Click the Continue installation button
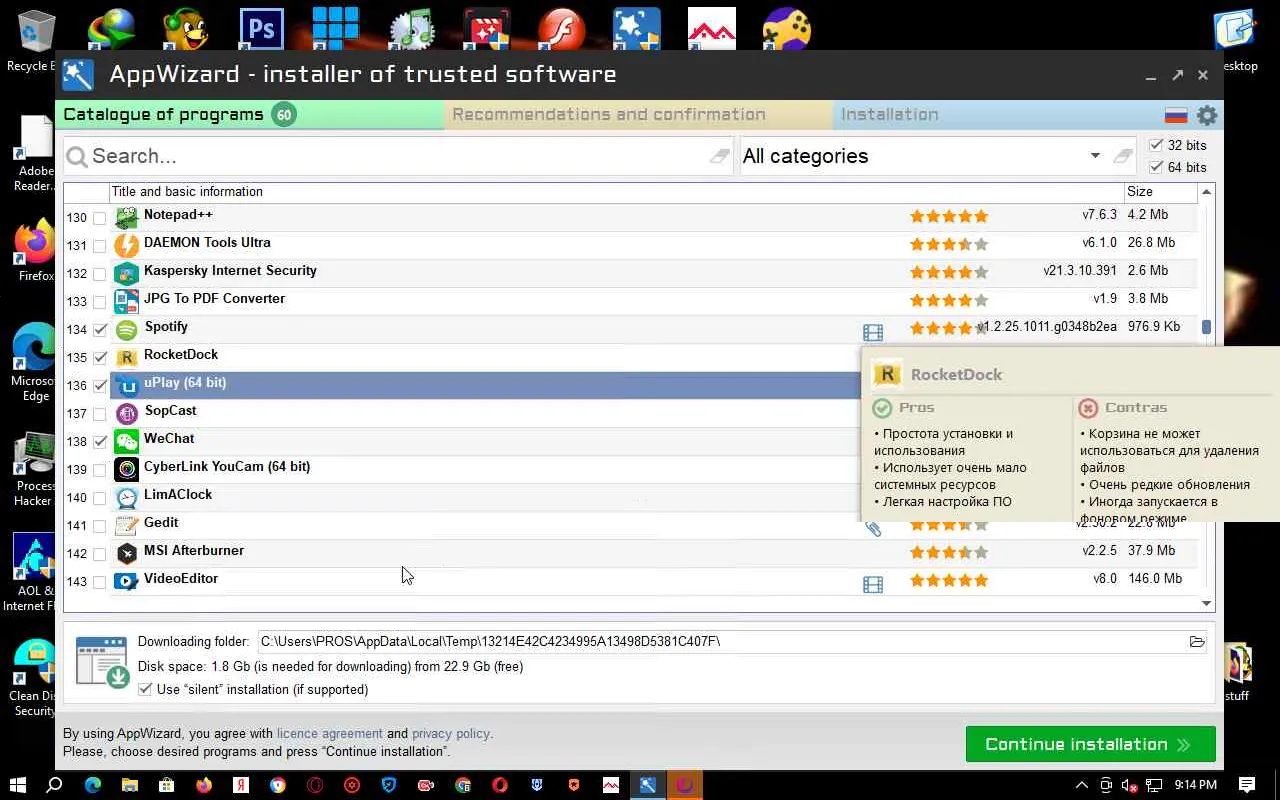The height and width of the screenshot is (800, 1280). point(1090,744)
